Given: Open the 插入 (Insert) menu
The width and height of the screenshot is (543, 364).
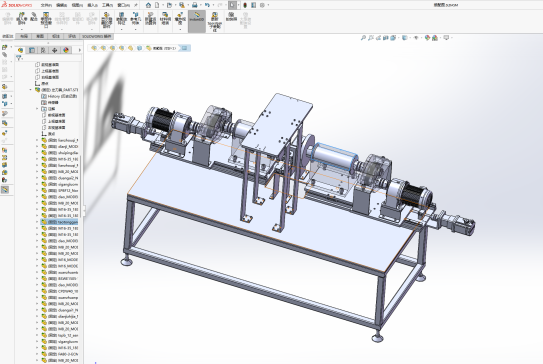Looking at the screenshot, I should pos(92,5).
